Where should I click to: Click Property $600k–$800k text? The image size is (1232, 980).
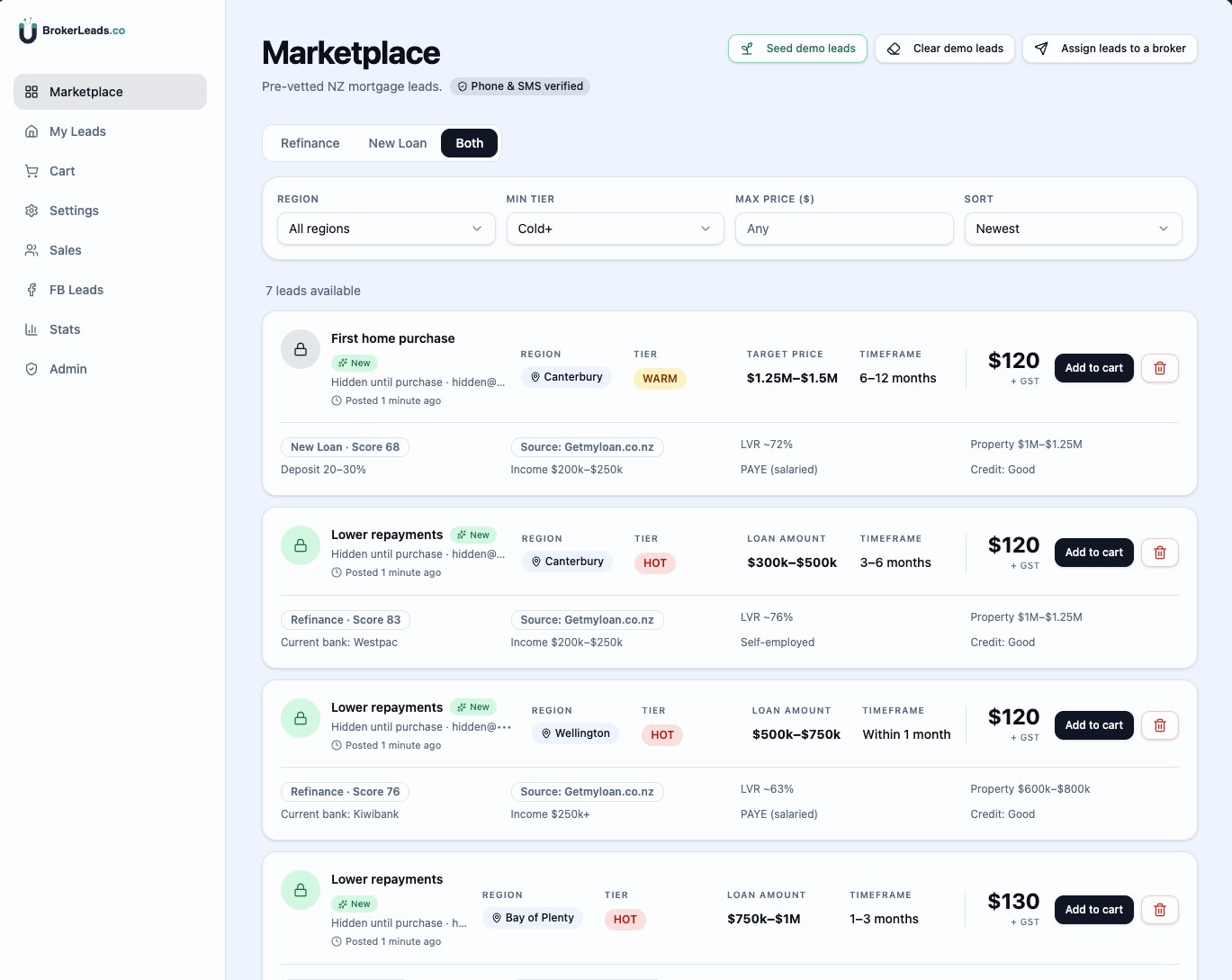1030,789
